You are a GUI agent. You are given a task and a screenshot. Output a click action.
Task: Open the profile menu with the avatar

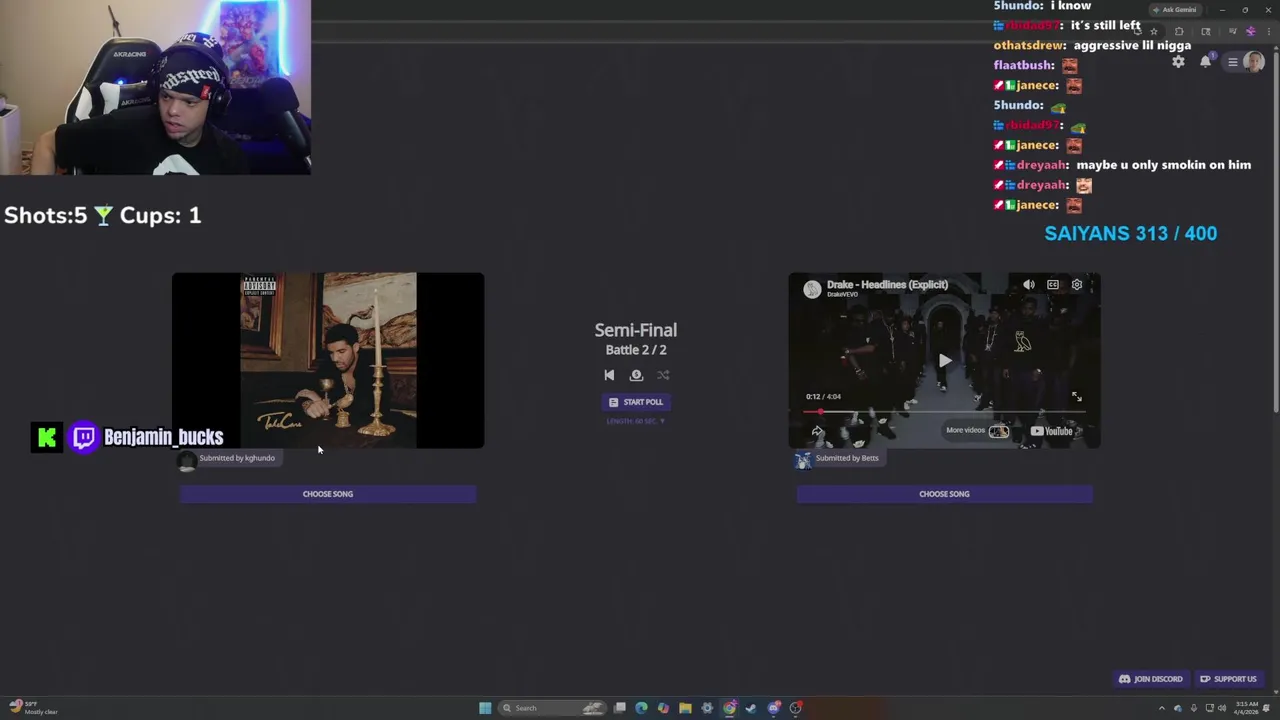point(1245,61)
